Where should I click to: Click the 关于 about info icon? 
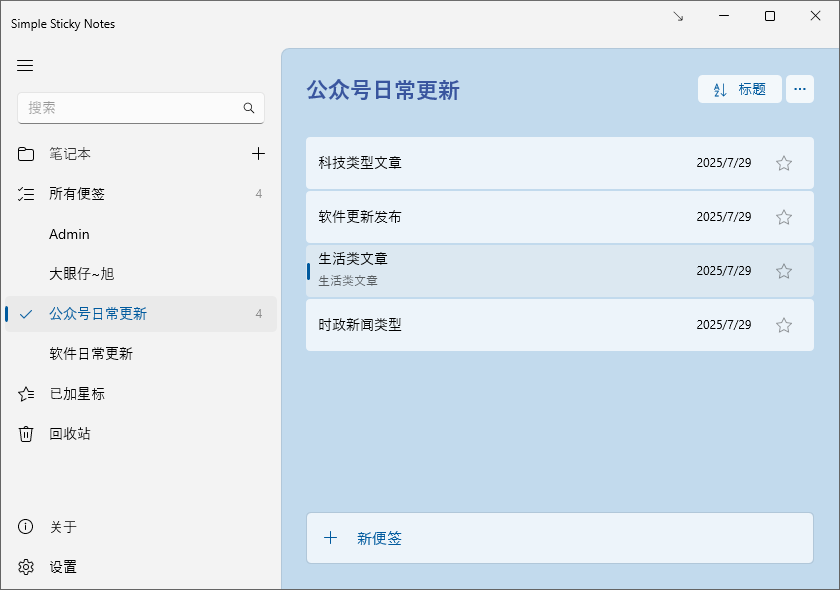[26, 527]
